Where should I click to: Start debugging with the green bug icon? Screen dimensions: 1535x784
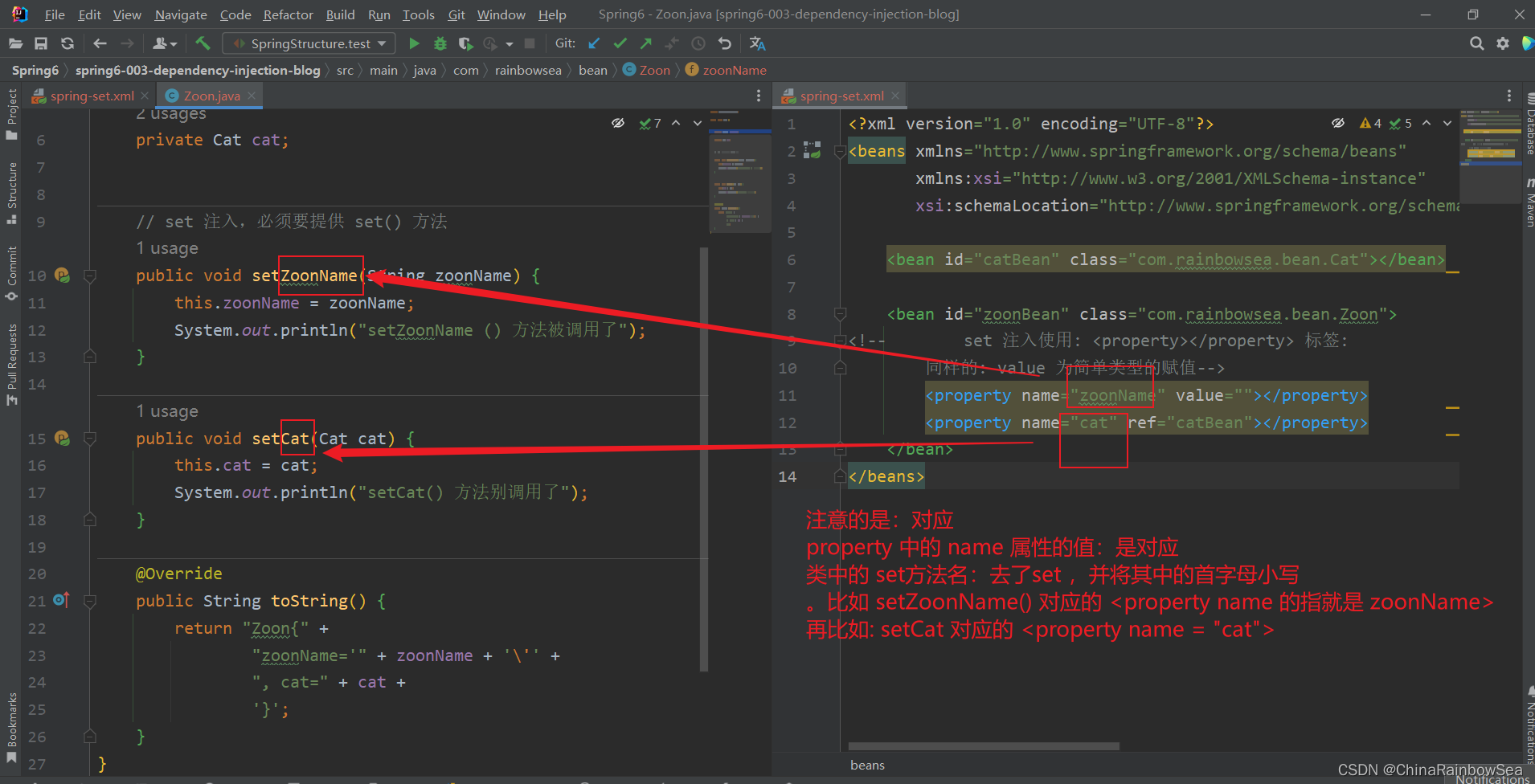(440, 43)
